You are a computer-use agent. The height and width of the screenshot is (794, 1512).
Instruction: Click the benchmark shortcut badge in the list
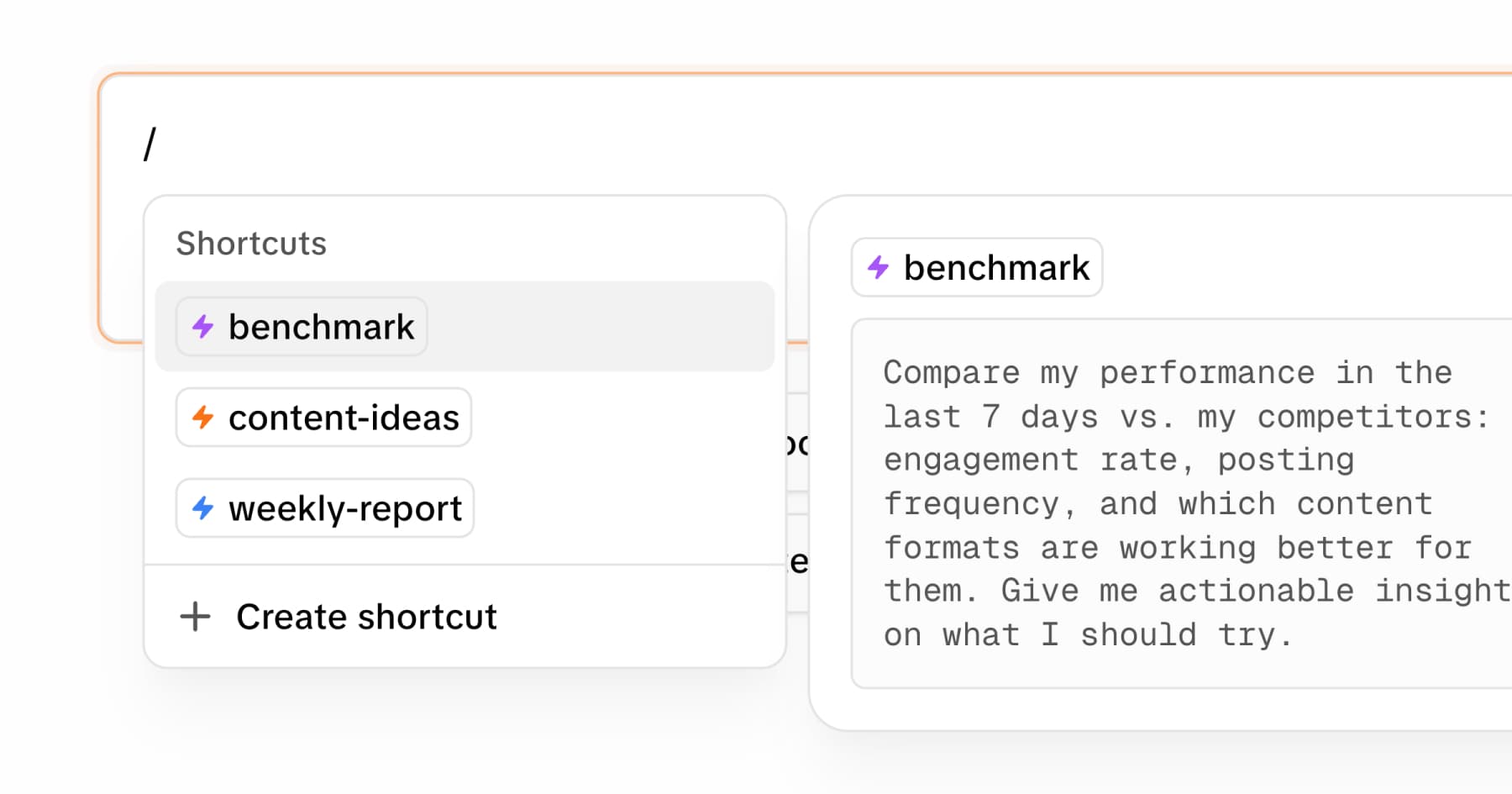point(300,327)
